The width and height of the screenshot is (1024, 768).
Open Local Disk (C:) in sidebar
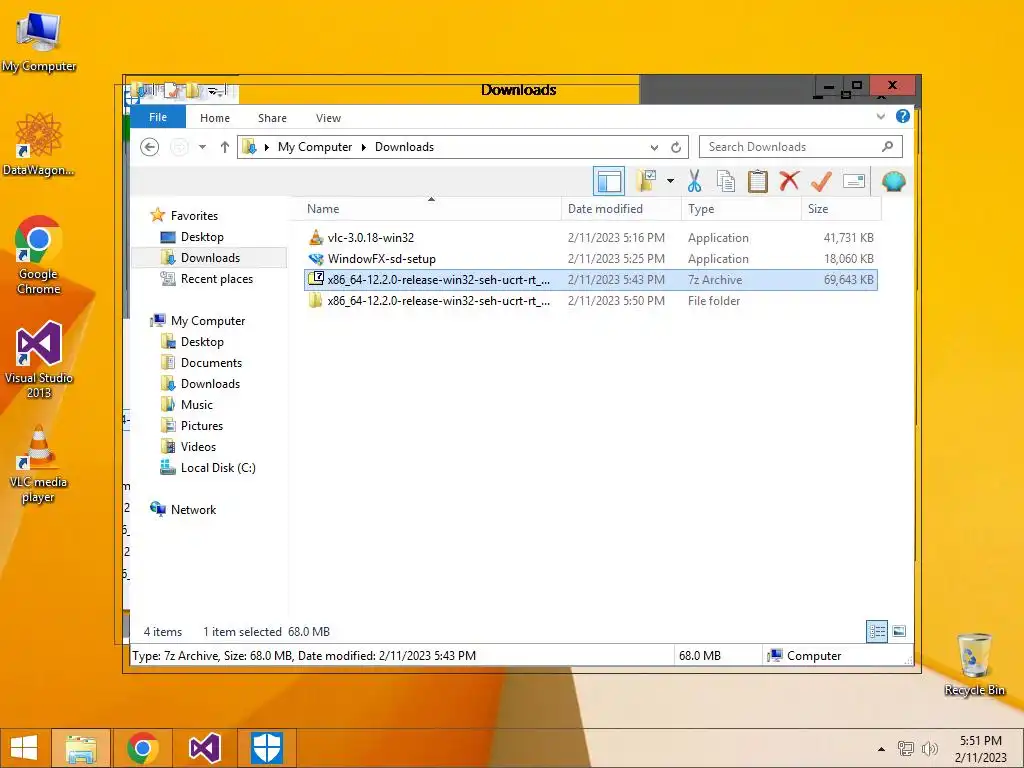pos(217,468)
